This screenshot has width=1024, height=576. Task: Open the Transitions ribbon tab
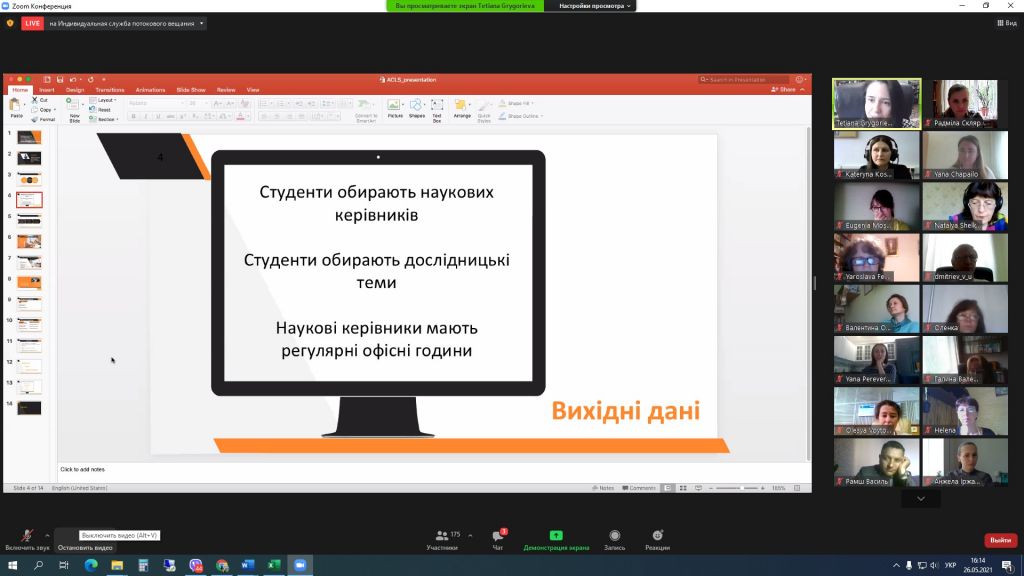click(109, 90)
